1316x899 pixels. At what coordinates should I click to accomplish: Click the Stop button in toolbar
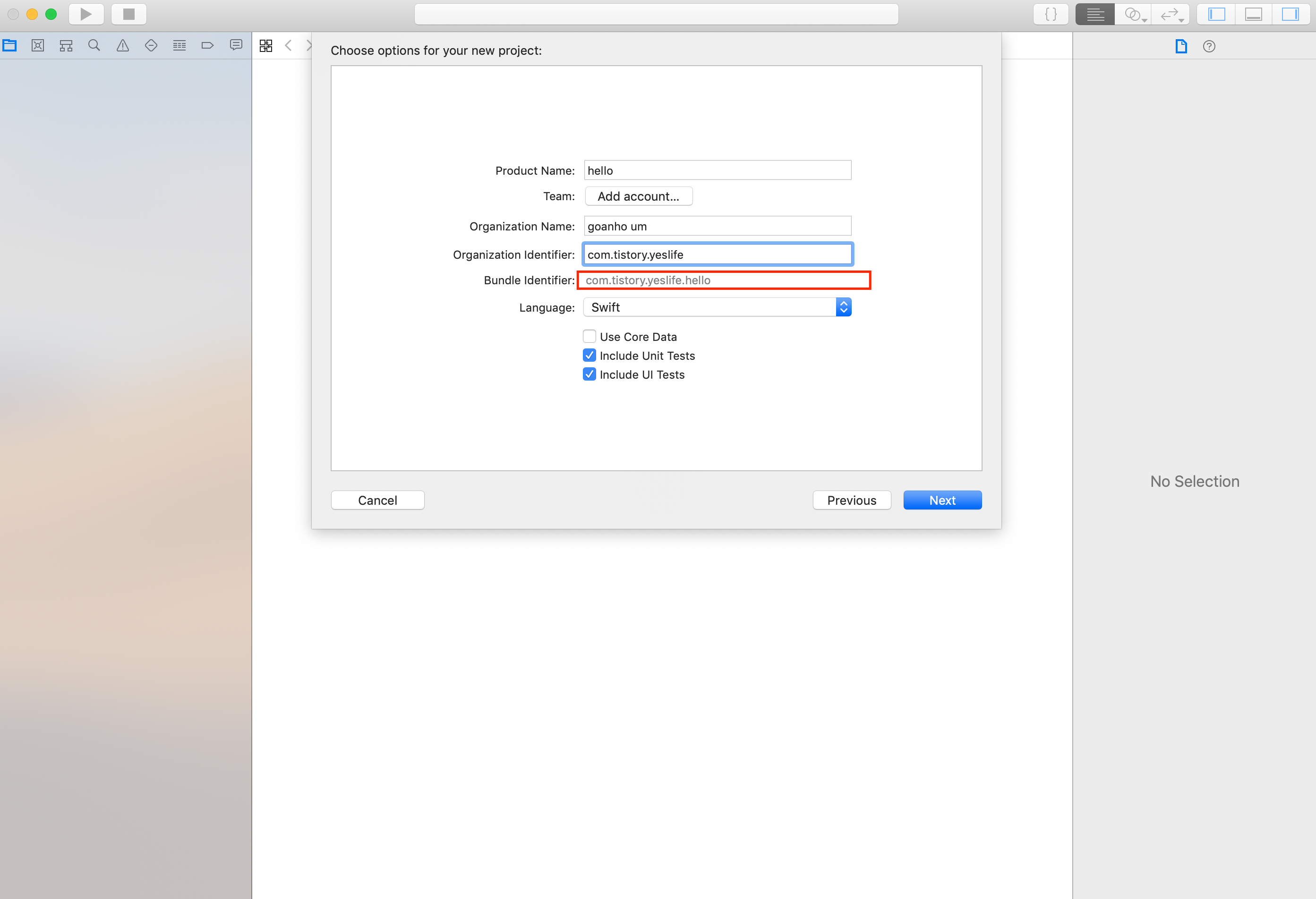(128, 14)
